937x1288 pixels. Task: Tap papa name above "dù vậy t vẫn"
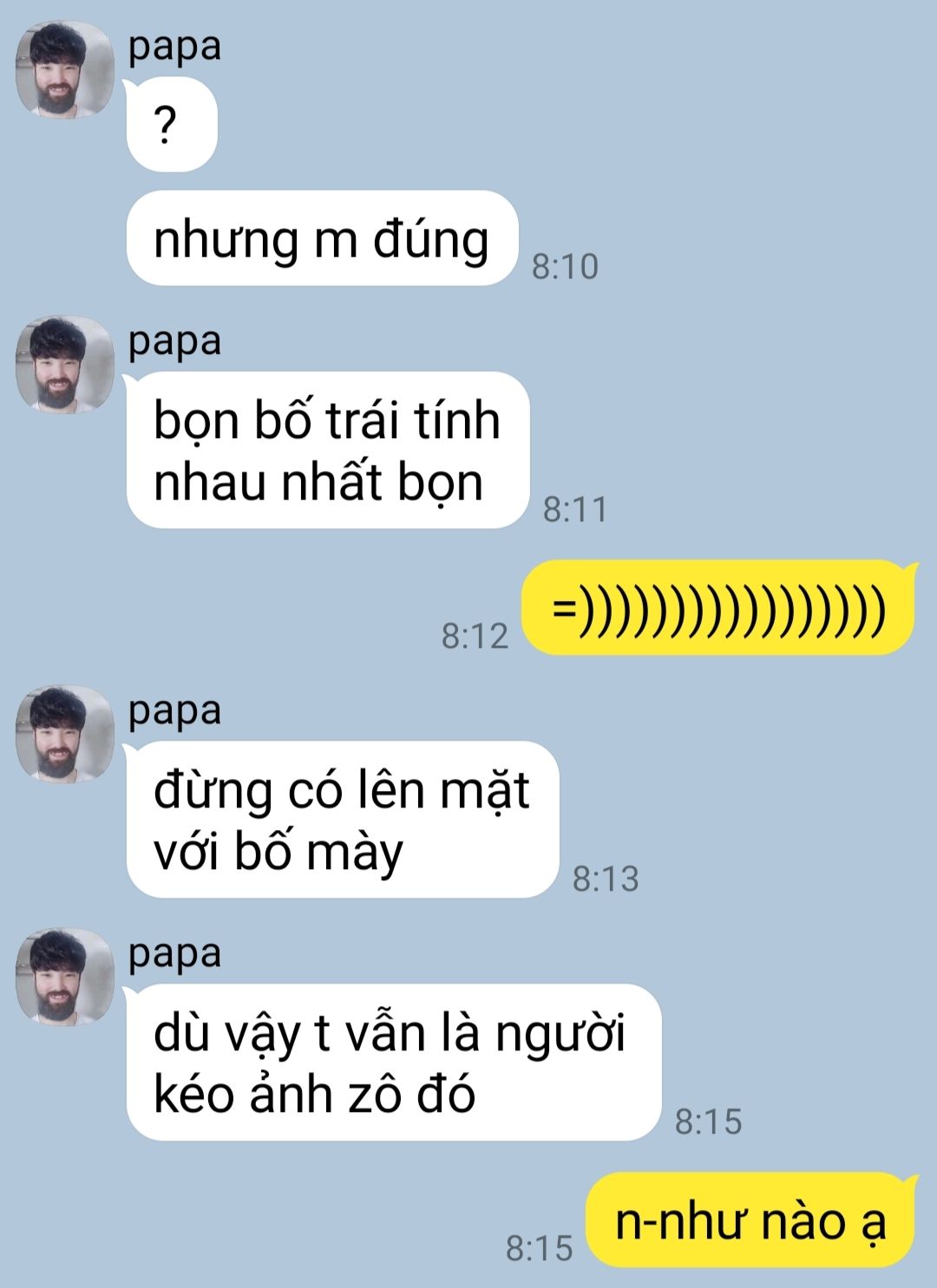(x=175, y=954)
